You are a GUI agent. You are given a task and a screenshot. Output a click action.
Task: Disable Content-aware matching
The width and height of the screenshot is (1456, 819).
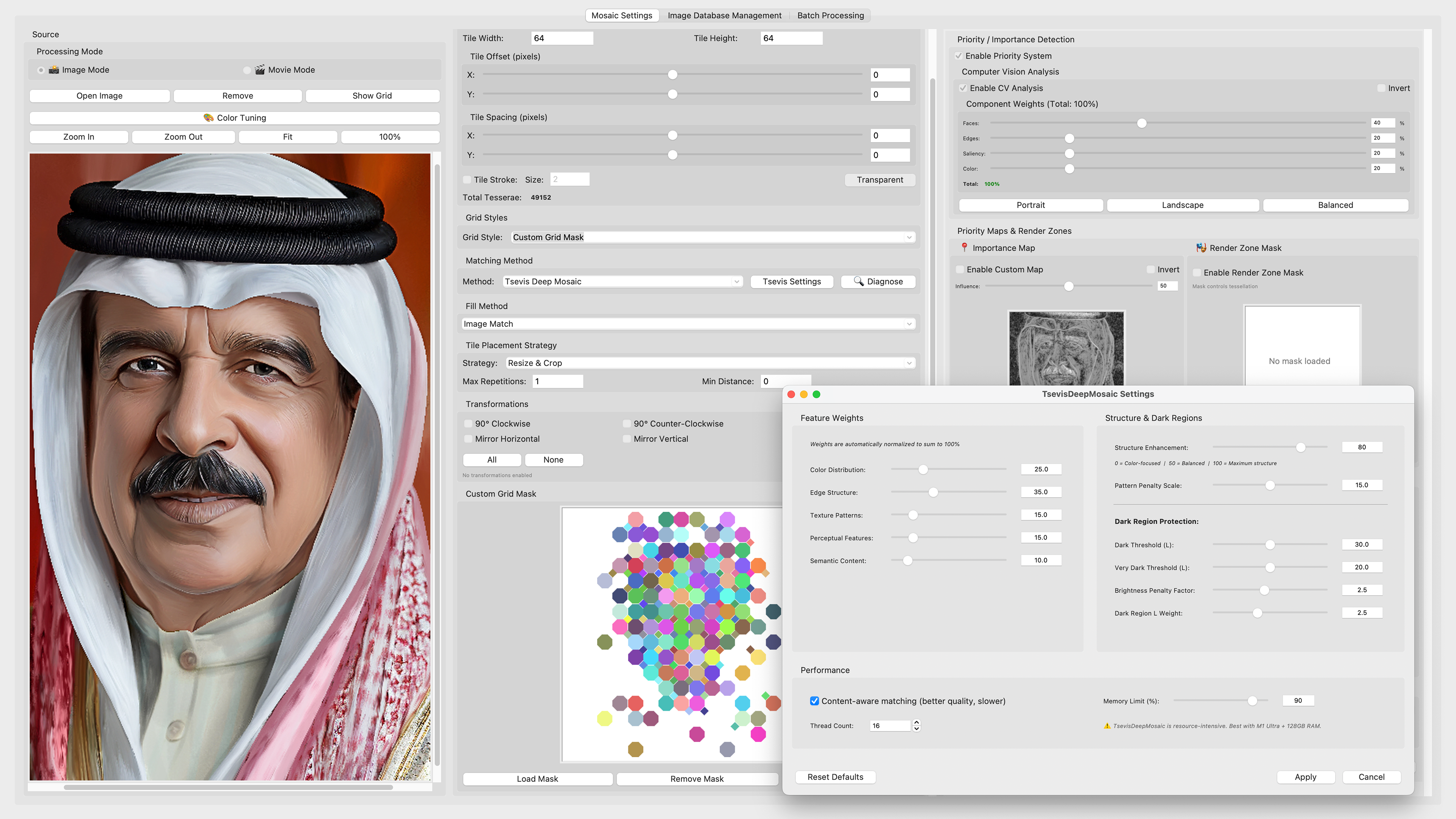[x=814, y=700]
